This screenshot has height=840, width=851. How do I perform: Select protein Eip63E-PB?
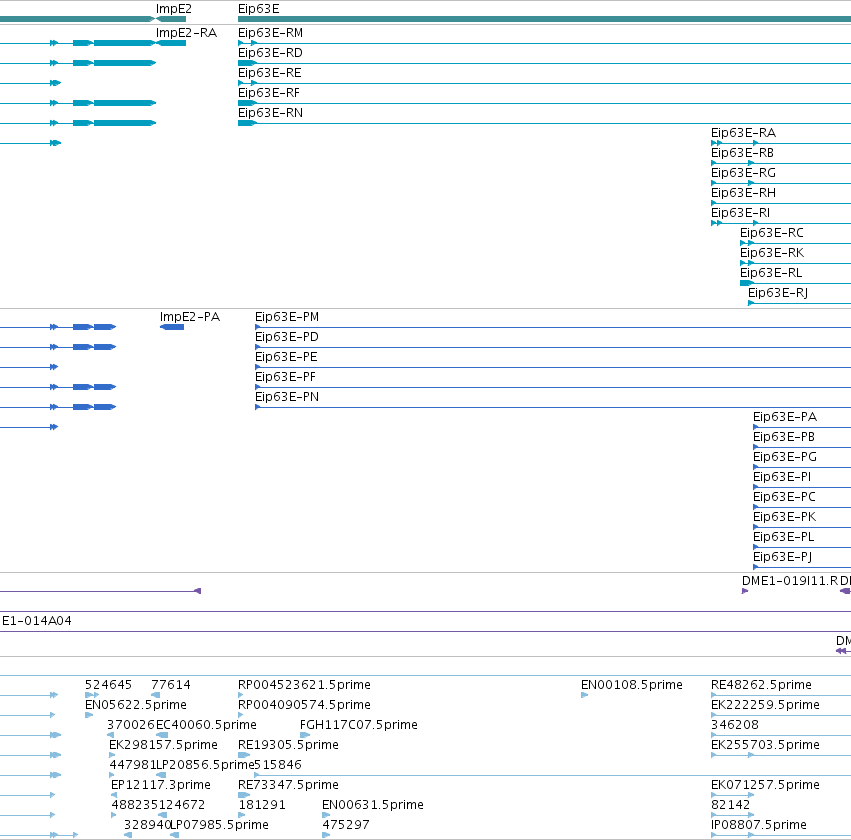coord(784,438)
